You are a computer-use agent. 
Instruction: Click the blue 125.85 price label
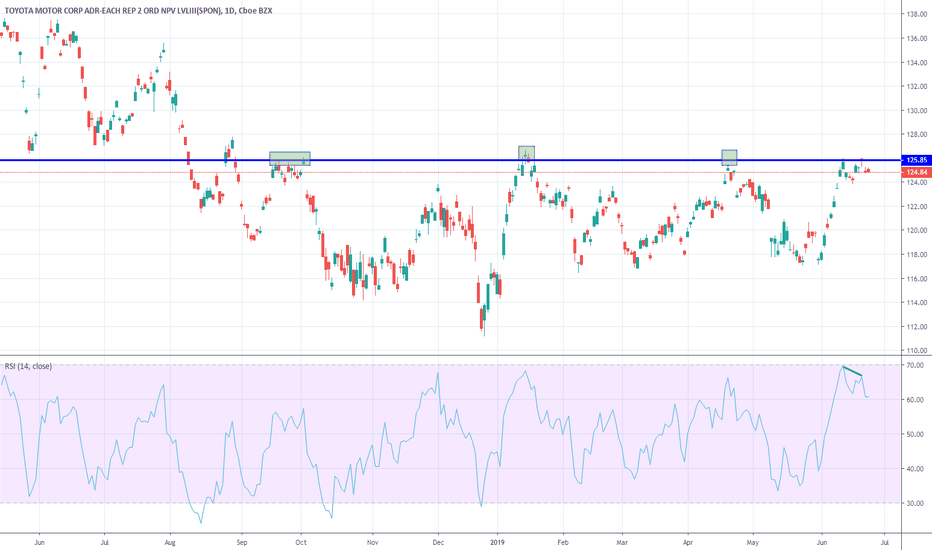tap(915, 160)
